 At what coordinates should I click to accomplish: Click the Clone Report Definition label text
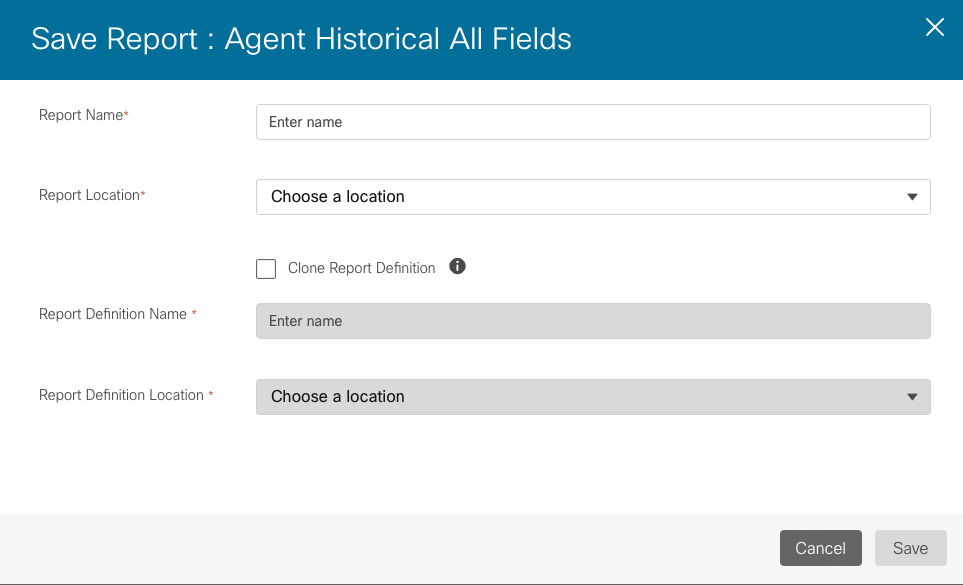click(362, 268)
